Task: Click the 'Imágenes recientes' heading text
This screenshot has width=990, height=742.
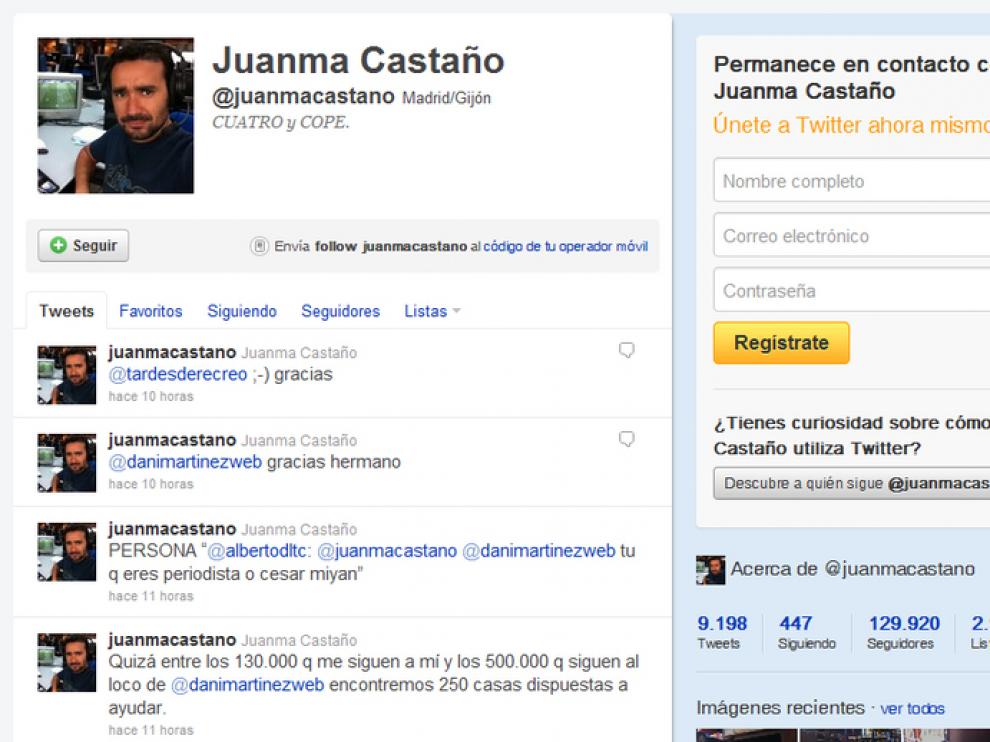Action: [x=780, y=708]
